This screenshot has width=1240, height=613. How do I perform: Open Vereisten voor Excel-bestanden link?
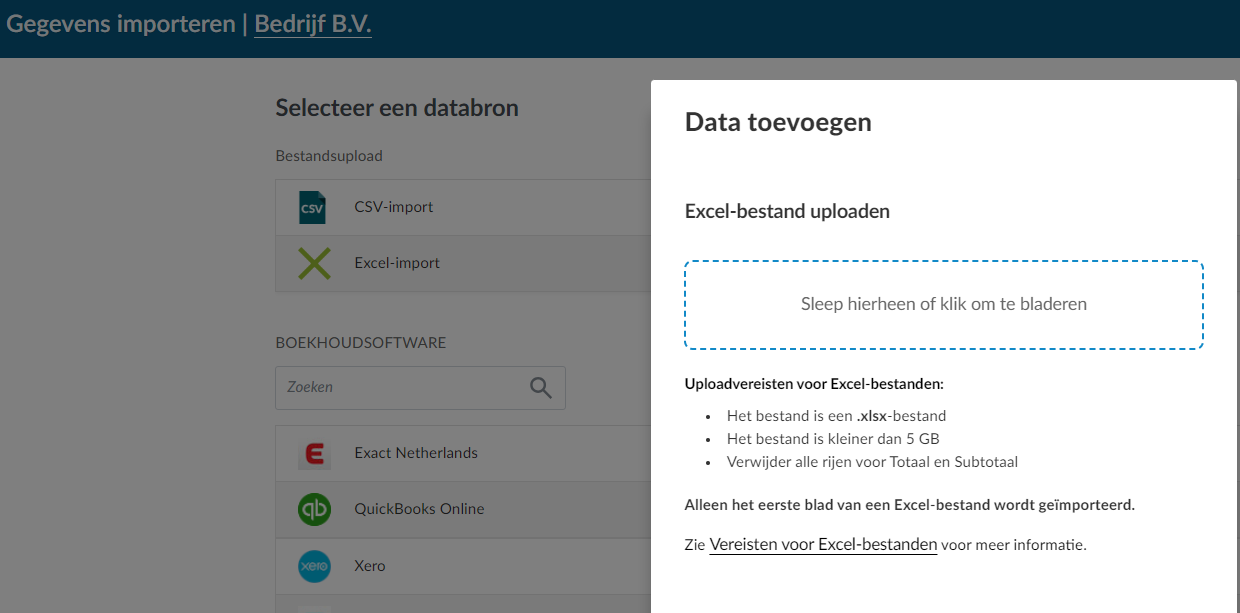coord(823,545)
